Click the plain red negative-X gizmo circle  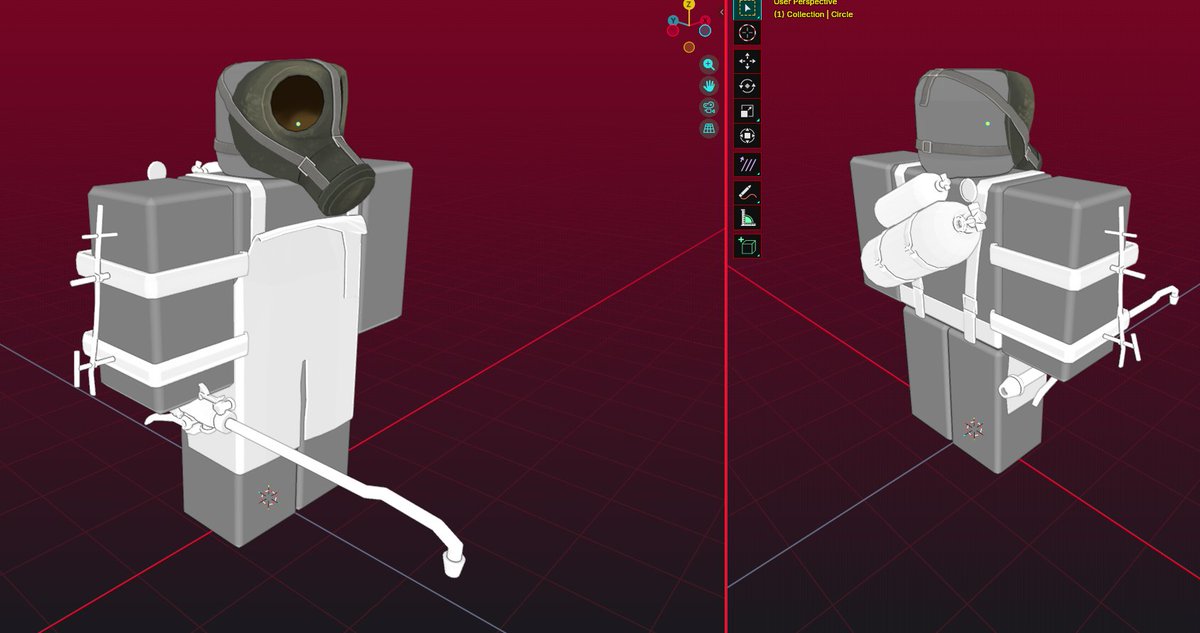coord(673,30)
